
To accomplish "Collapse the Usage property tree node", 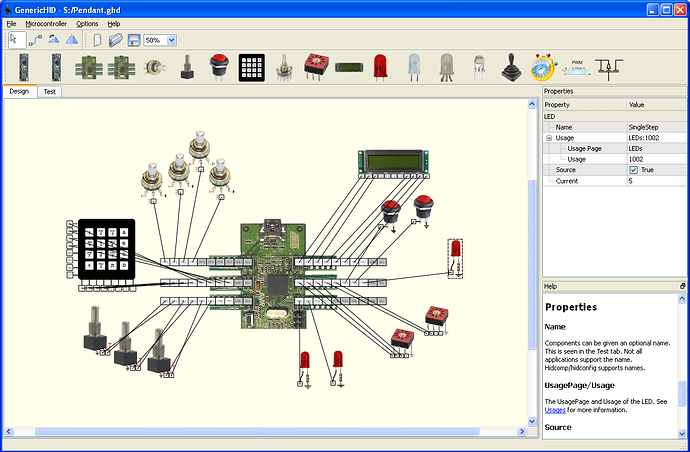I will tap(549, 138).
